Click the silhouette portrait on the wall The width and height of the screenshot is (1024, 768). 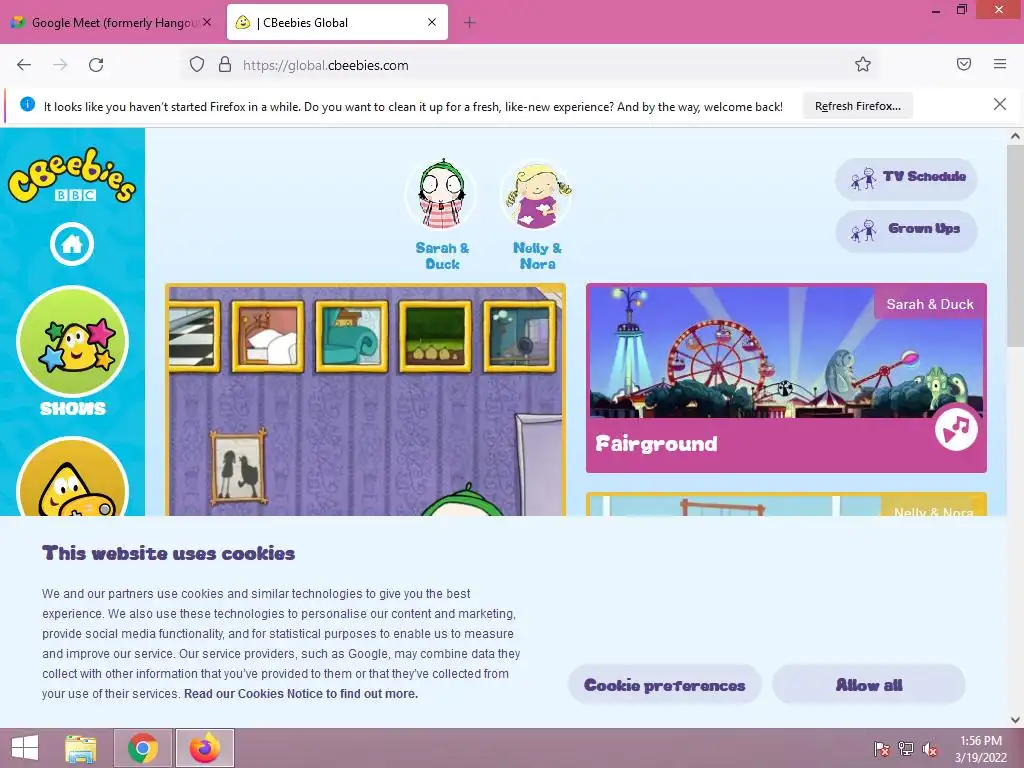238,466
